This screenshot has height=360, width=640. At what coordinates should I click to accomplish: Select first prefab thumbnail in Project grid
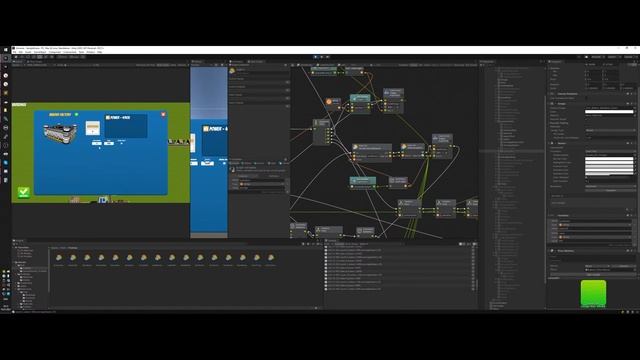pos(59,258)
